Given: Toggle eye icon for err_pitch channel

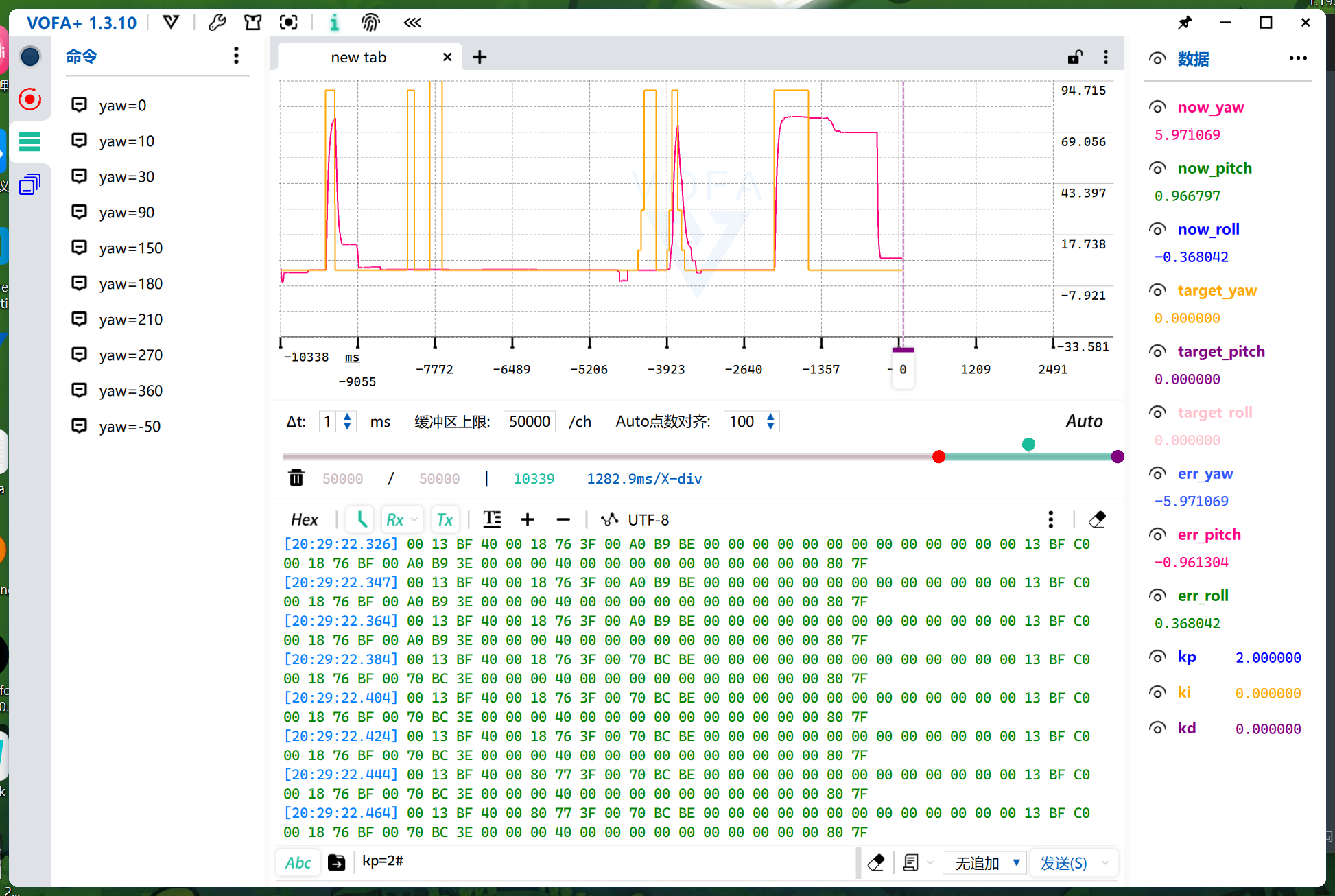Looking at the screenshot, I should point(1157,534).
